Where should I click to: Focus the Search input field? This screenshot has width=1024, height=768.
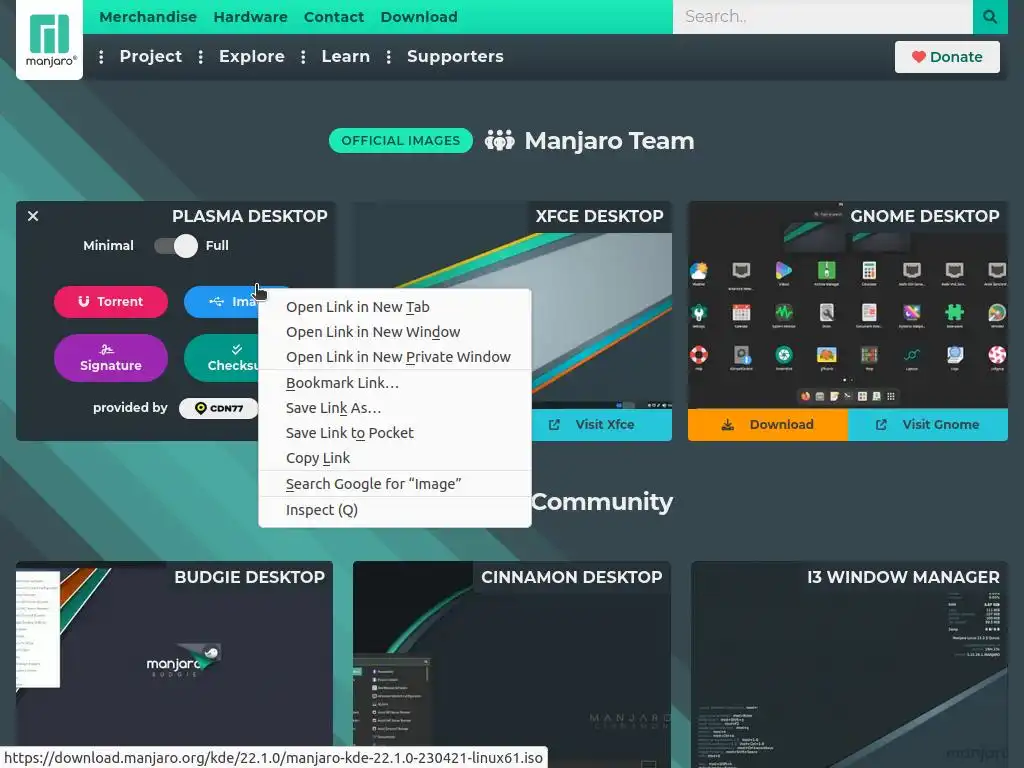coord(823,16)
